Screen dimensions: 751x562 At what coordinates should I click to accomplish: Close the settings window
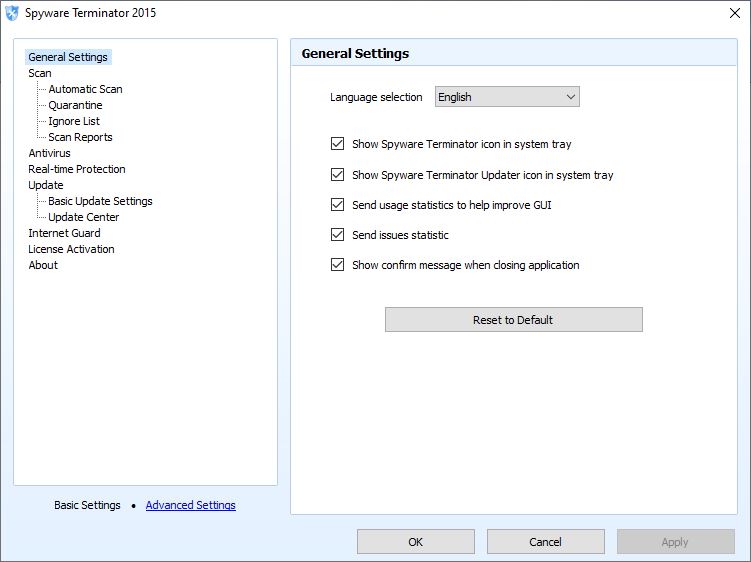735,13
